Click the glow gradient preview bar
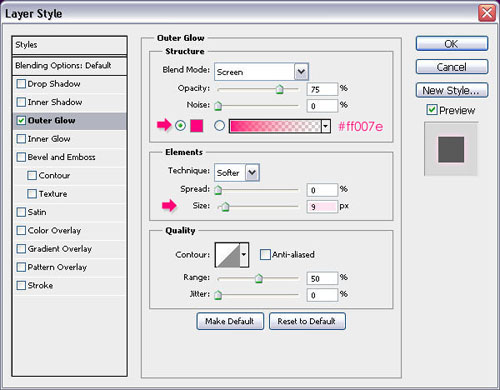This screenshot has height=390, width=500. [275, 126]
